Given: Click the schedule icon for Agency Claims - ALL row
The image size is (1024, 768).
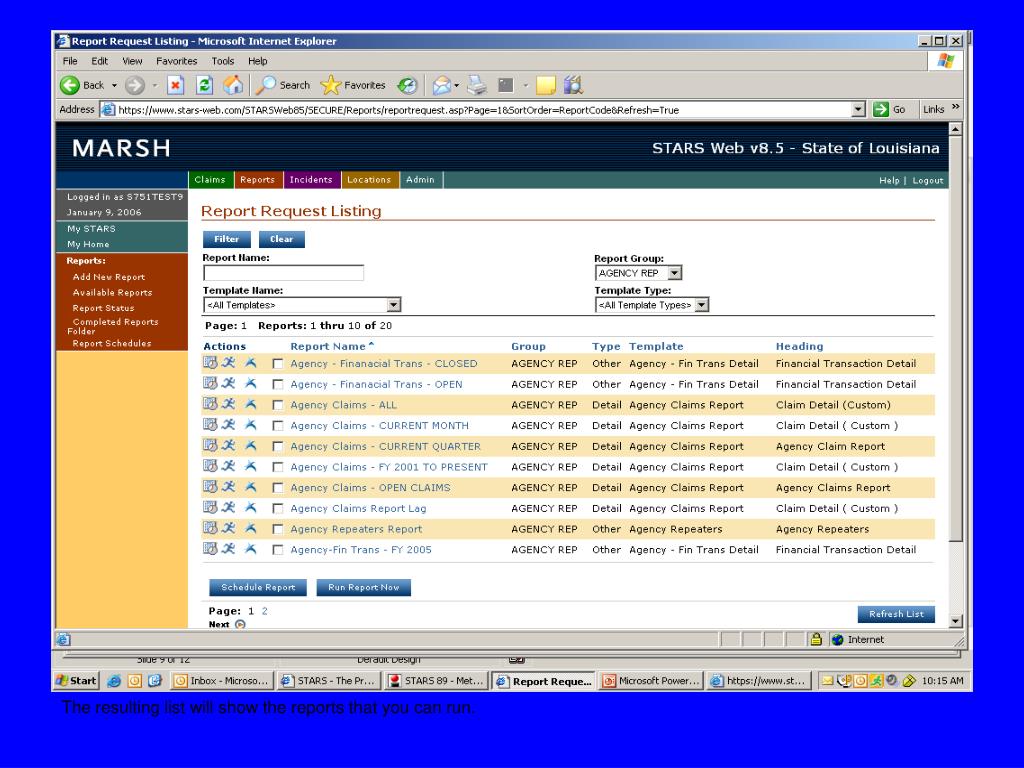Looking at the screenshot, I should tap(210, 404).
